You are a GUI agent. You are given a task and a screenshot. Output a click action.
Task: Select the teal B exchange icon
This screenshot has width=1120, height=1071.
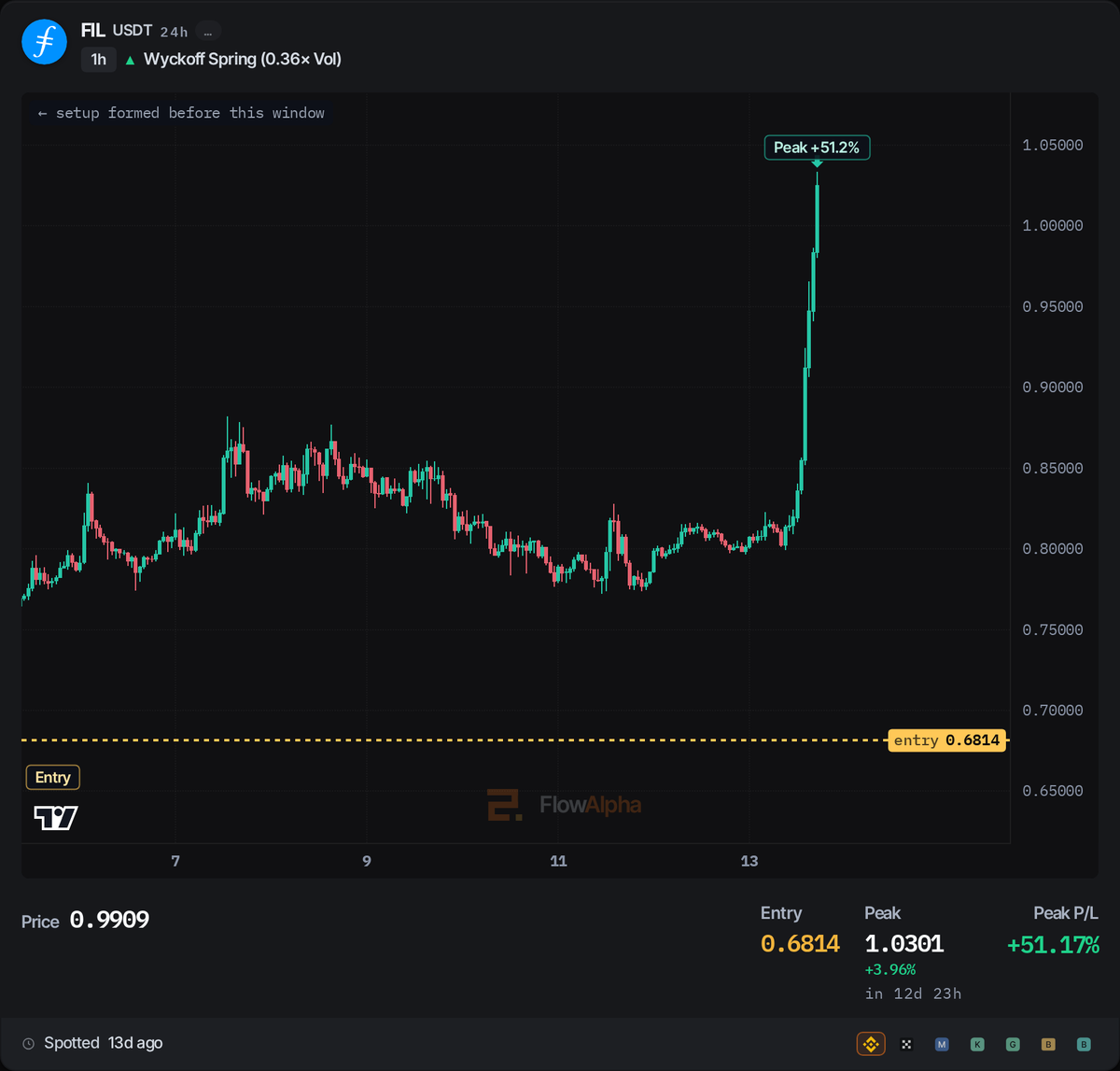point(1084,1044)
